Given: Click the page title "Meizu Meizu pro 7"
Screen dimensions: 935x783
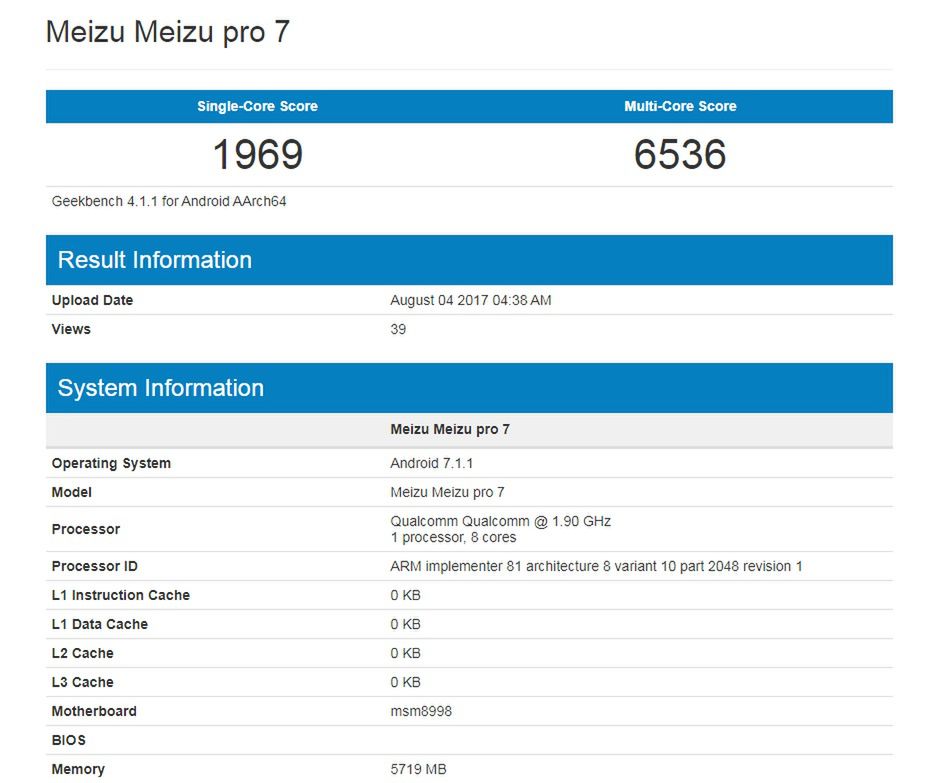Looking at the screenshot, I should coord(168,32).
